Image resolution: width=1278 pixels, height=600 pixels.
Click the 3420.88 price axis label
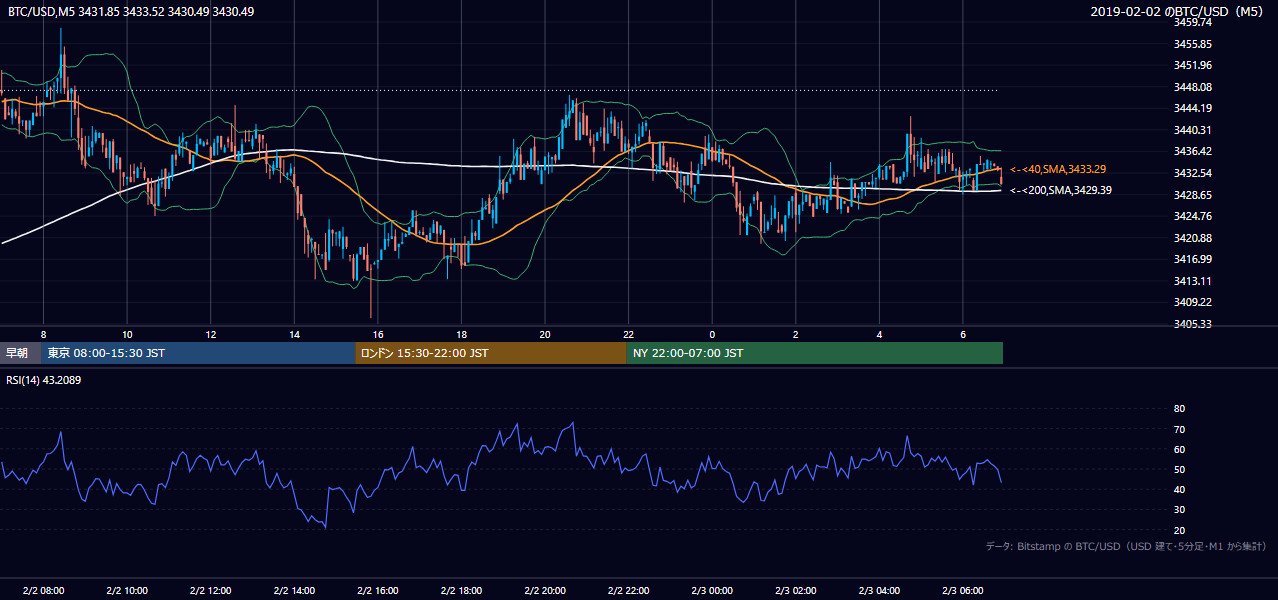[1192, 238]
